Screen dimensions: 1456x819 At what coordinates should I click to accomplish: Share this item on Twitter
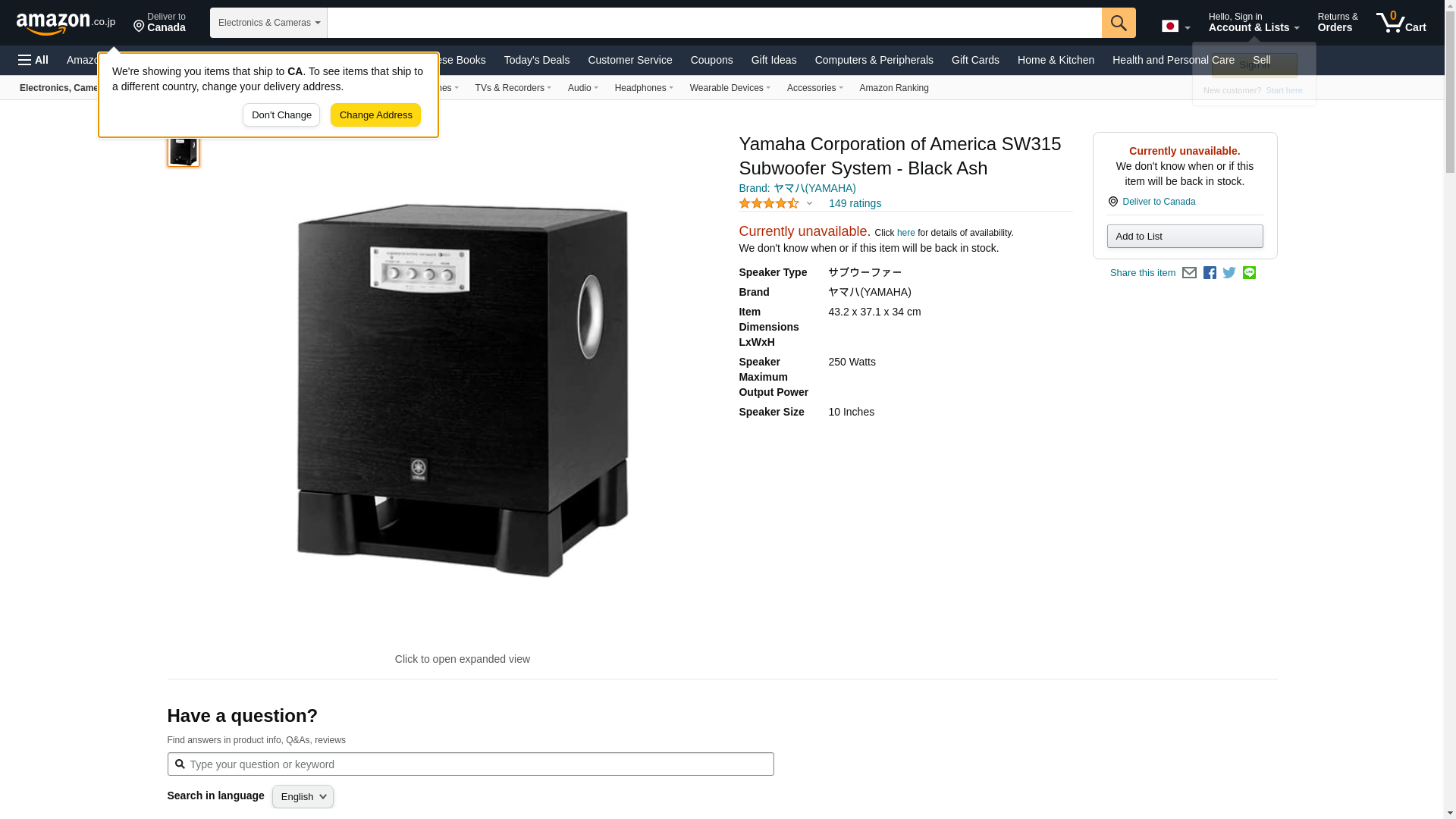[x=1229, y=272]
